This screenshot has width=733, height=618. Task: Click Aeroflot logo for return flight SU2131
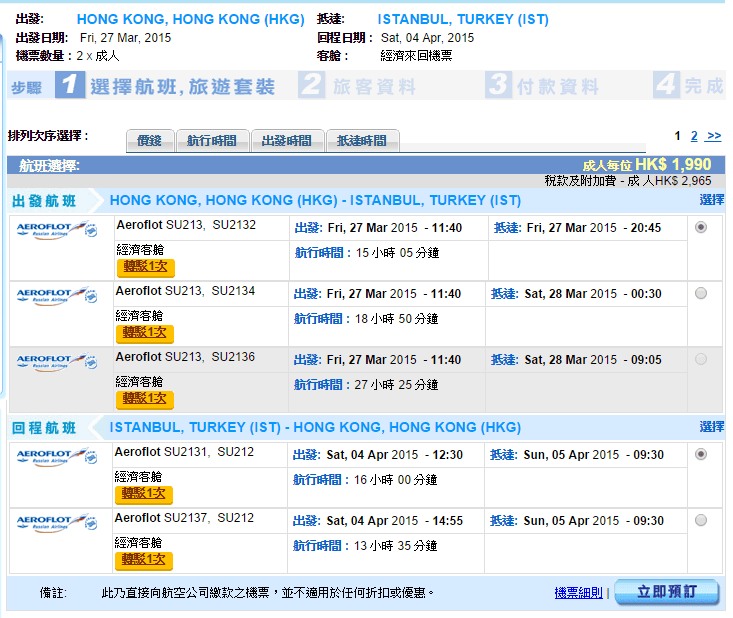tap(57, 457)
